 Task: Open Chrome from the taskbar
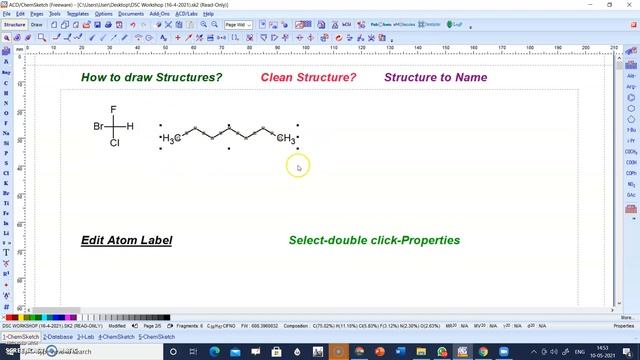[x=483, y=351]
